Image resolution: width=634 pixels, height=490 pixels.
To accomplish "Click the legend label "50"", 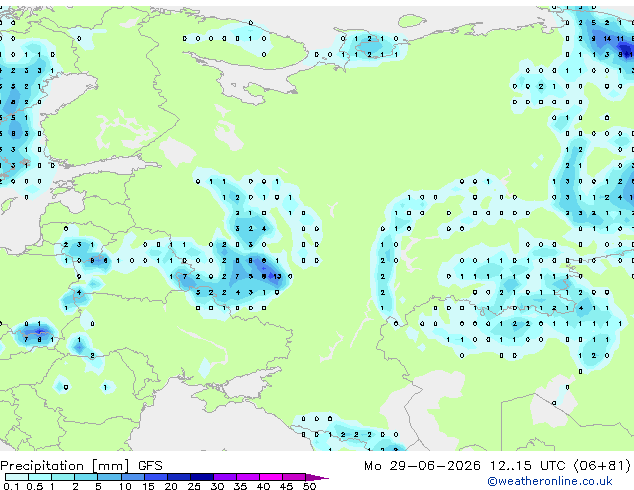I will click(310, 486).
